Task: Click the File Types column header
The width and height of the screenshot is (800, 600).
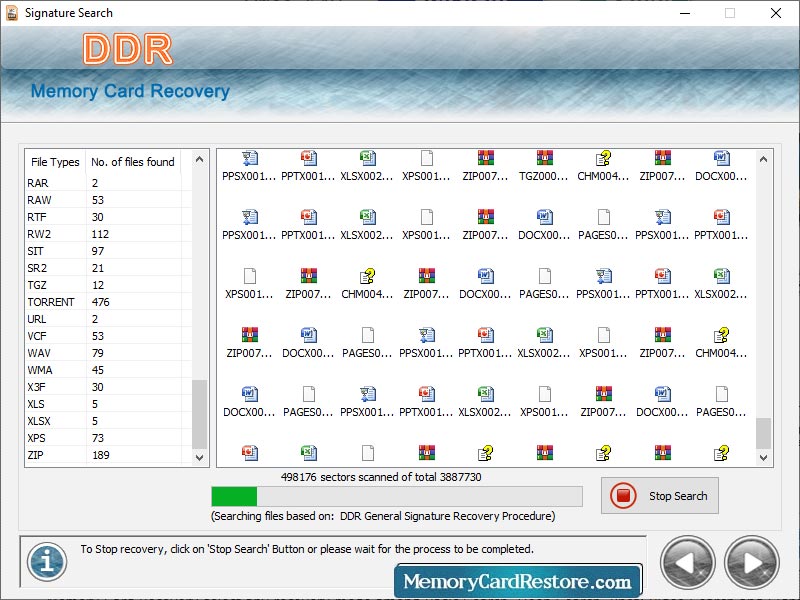Action: pos(55,162)
